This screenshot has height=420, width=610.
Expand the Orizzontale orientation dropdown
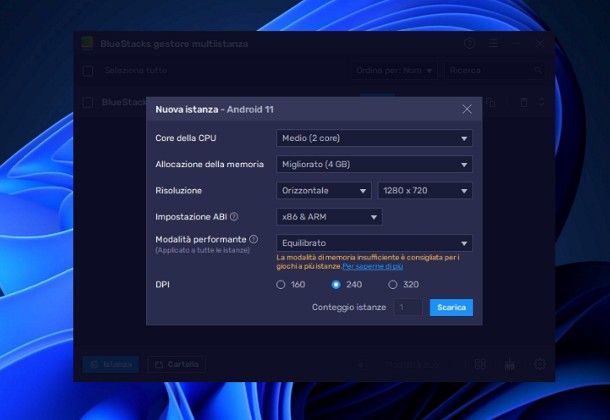324,191
